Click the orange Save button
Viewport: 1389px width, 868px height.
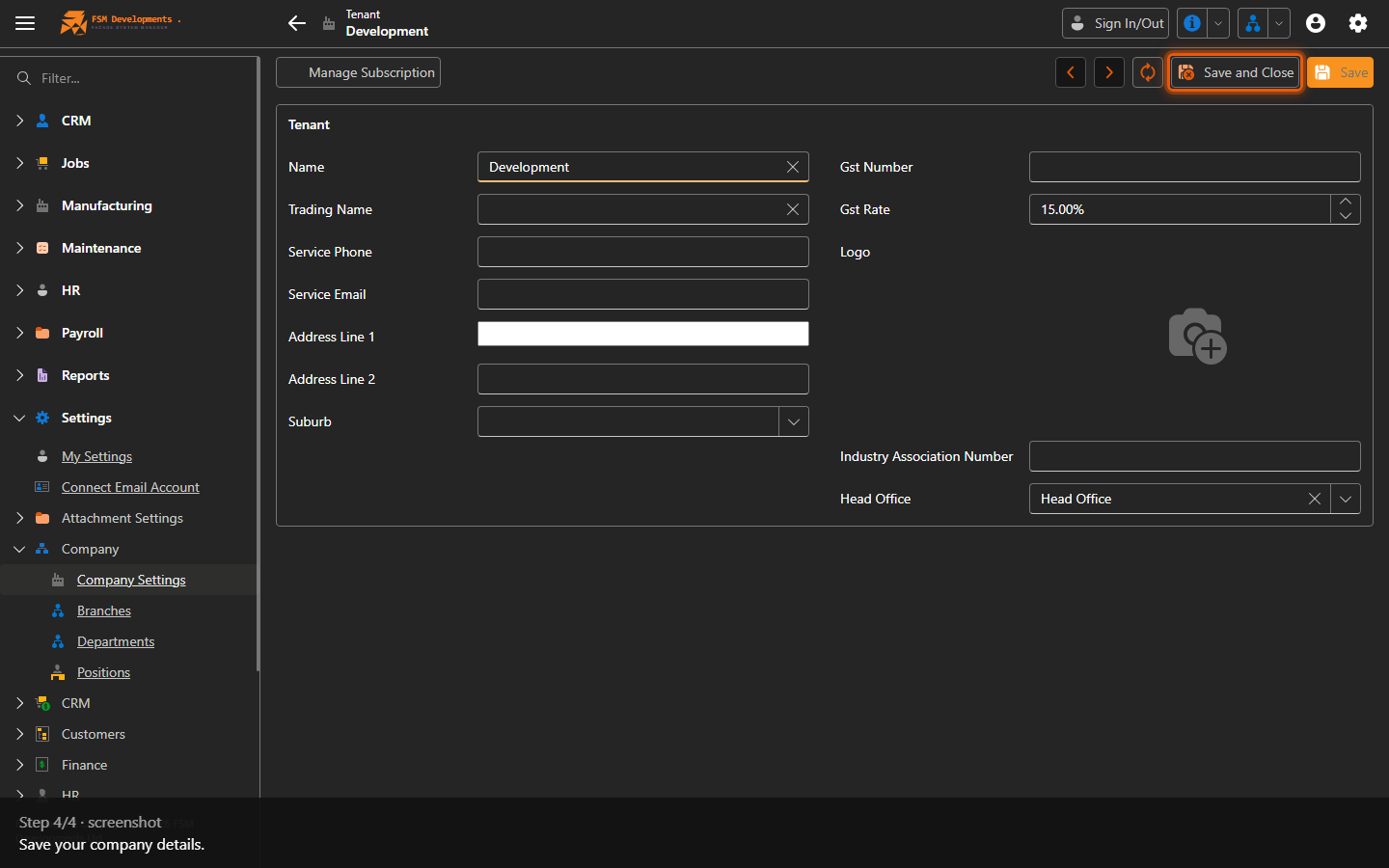pyautogui.click(x=1340, y=72)
